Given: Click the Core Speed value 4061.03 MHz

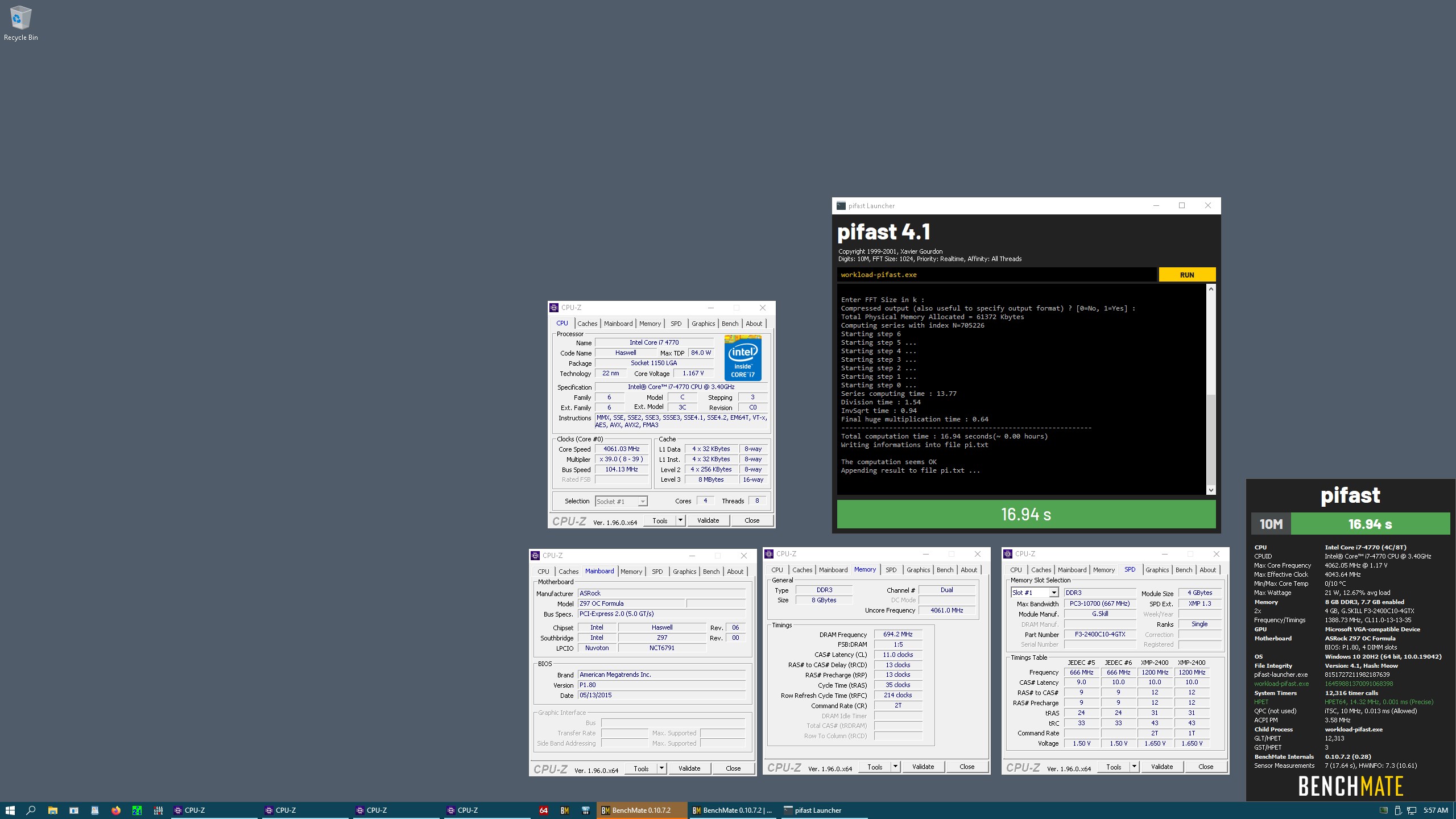Looking at the screenshot, I should (x=622, y=449).
